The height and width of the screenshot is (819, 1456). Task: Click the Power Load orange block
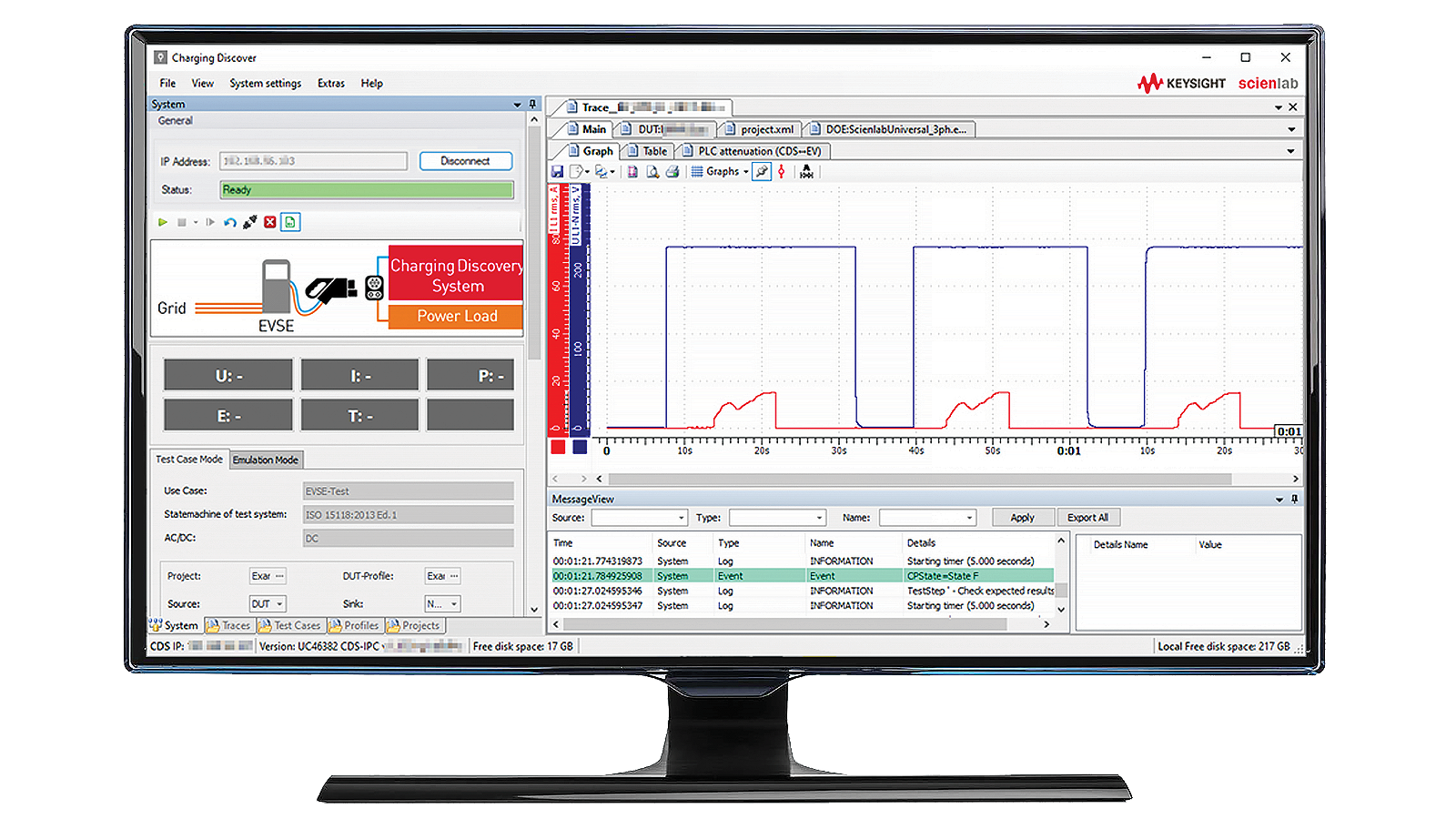coord(456,316)
